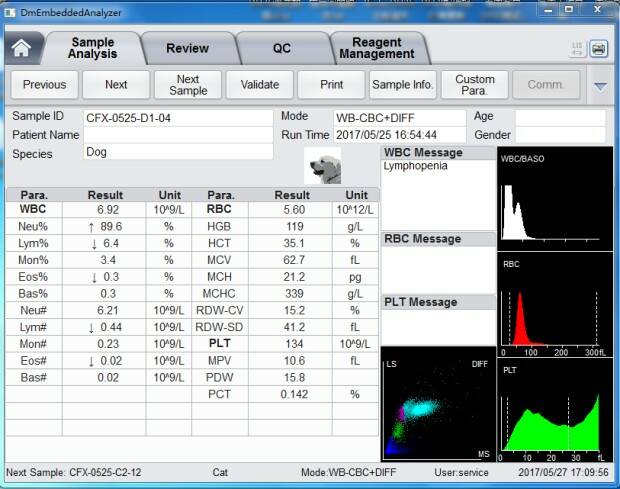Click the Print button
This screenshot has width=620, height=489.
[332, 85]
